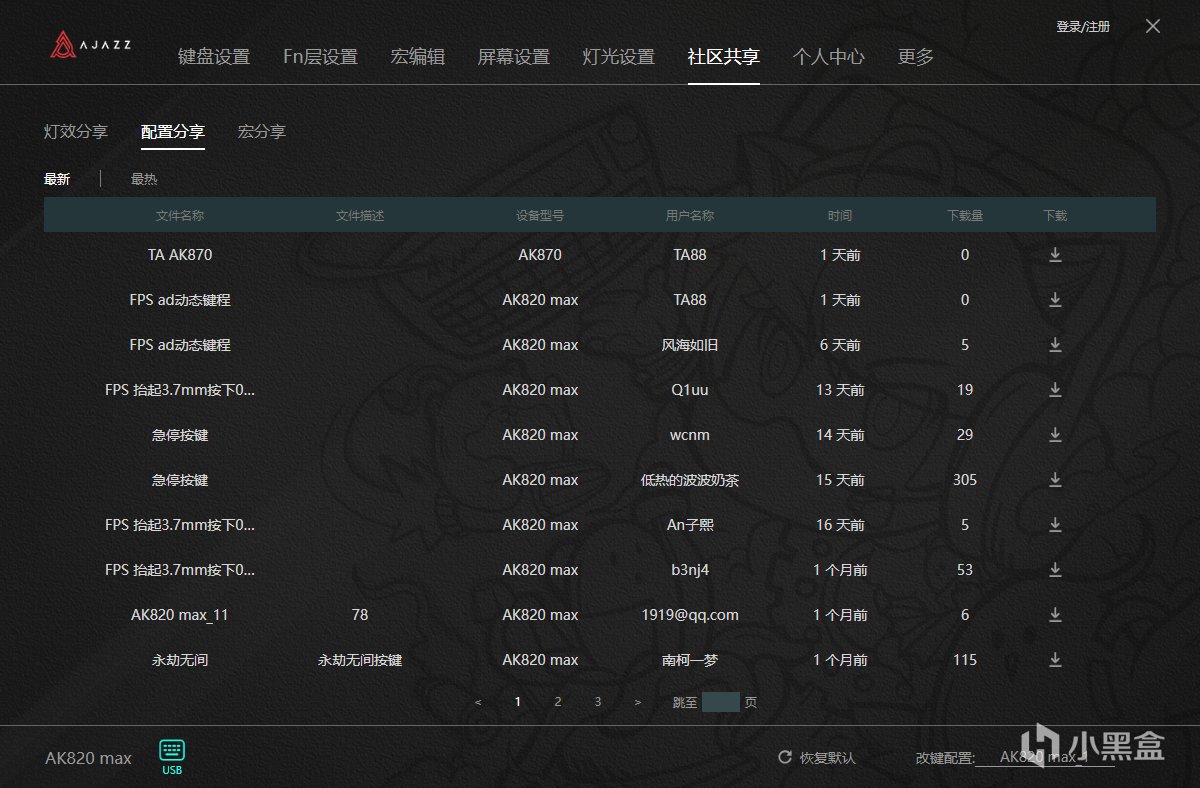The image size is (1200, 788).
Task: Click the 时间 column header
Action: coord(840,215)
